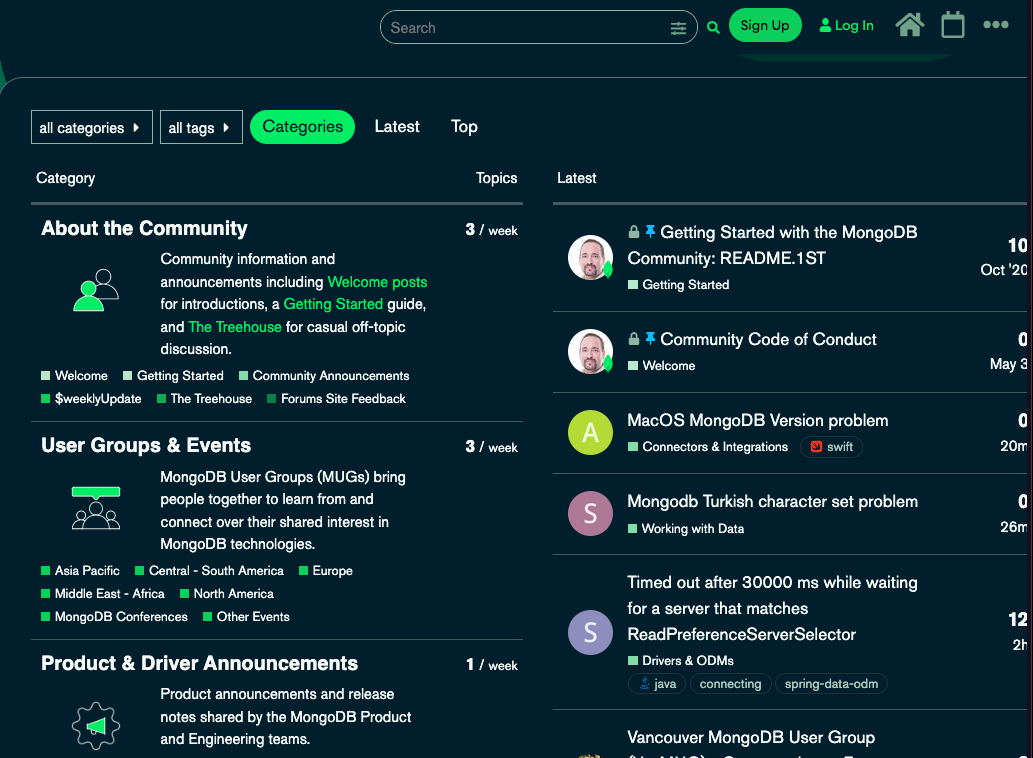Open $weeklyUpdate subcategory
Image resolution: width=1033 pixels, height=758 pixels.
pos(91,399)
